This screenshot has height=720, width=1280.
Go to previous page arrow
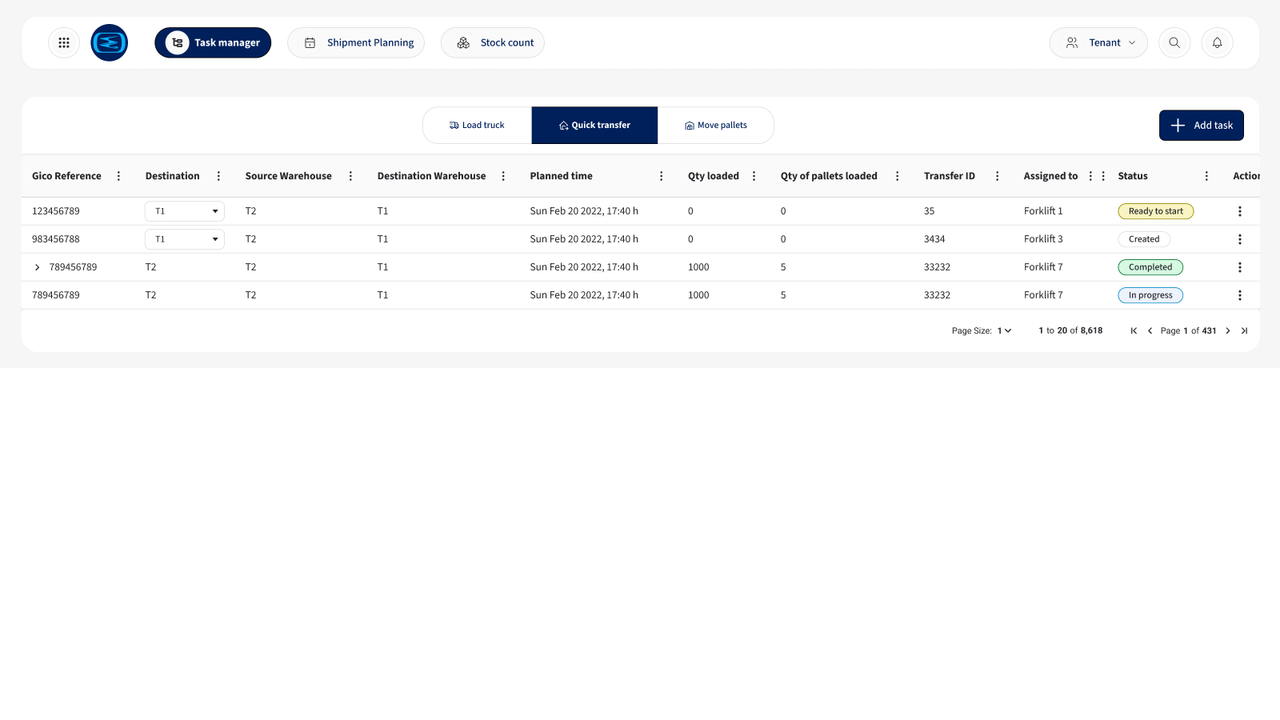1150,331
